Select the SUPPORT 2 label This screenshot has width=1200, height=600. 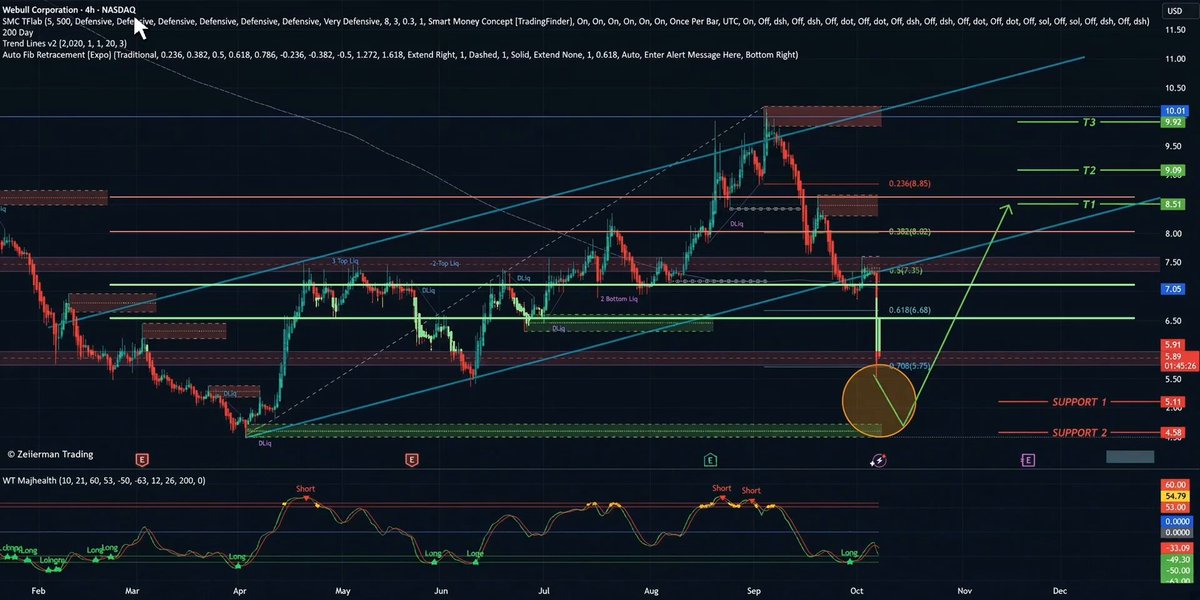pos(1079,433)
